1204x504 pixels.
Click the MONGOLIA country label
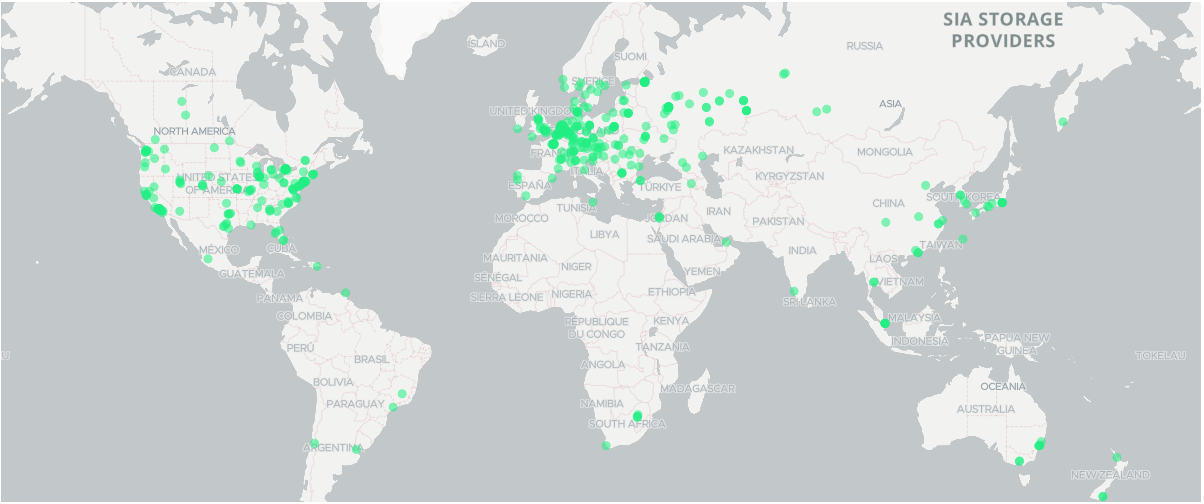point(884,152)
